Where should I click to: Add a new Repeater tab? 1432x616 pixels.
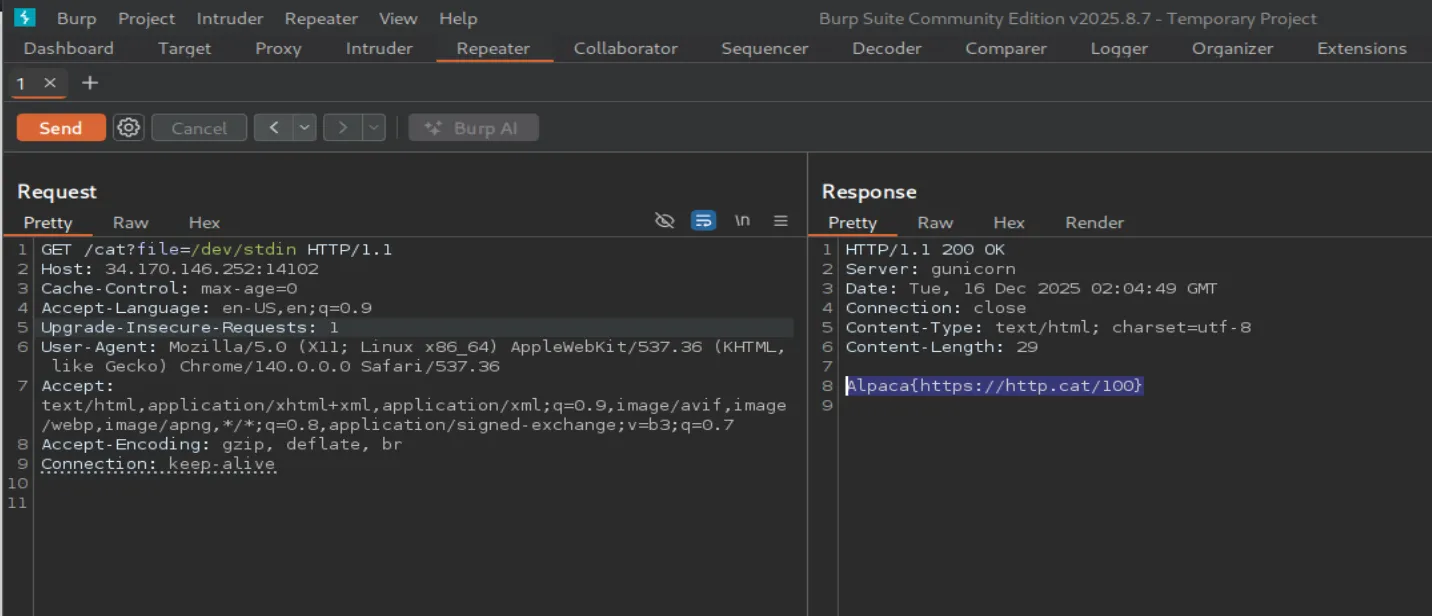[x=90, y=83]
